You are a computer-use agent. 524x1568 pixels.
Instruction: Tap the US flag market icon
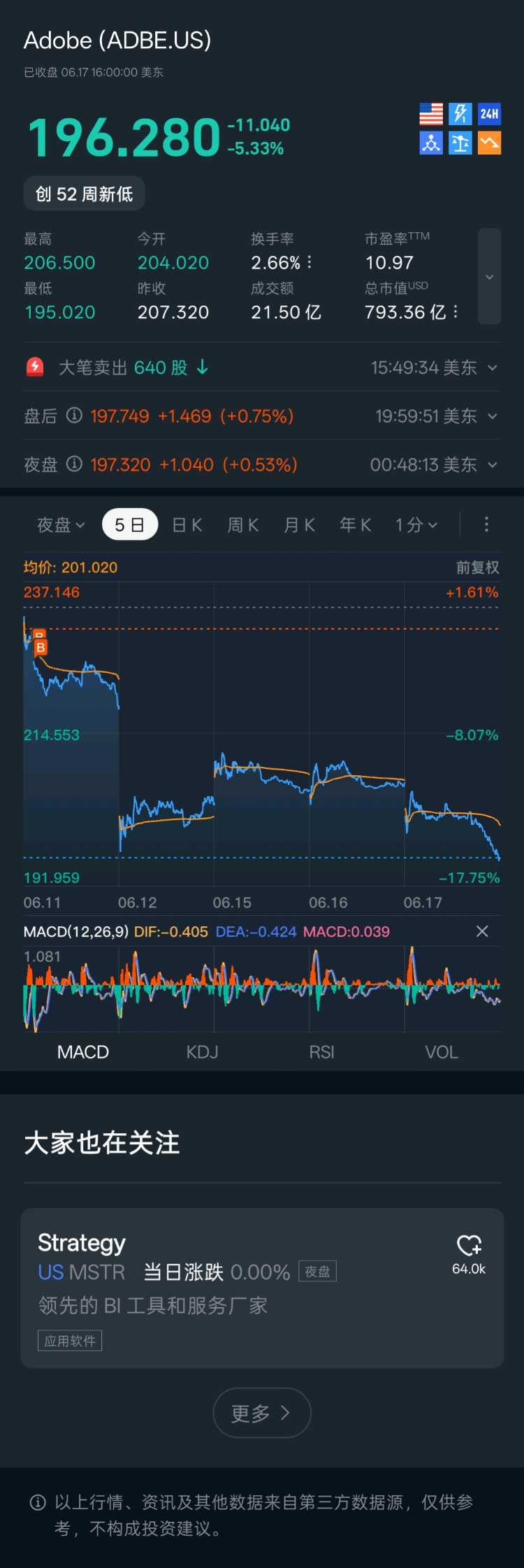431,114
